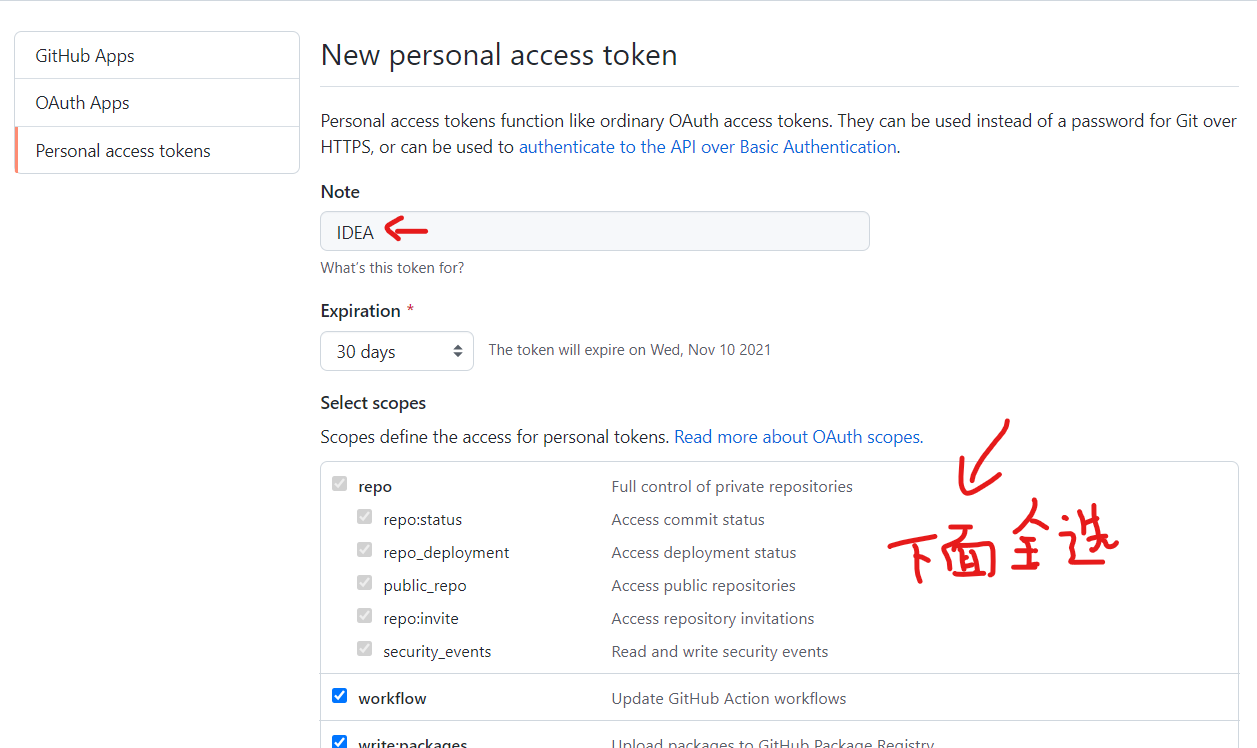Follow the authenticate to the API link
Viewport: 1257px width, 748px height.
(707, 147)
